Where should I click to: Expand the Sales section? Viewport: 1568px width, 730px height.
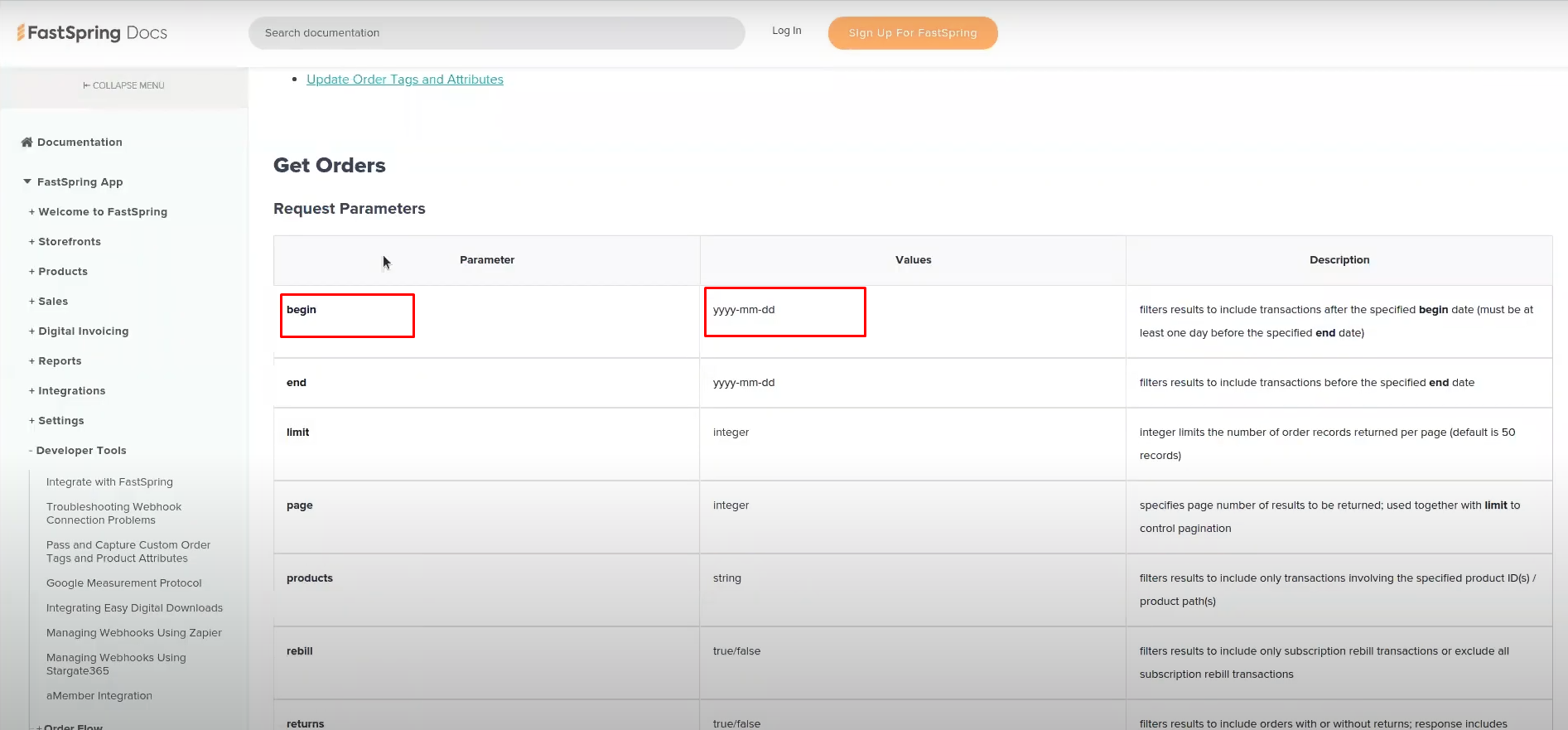click(x=48, y=301)
